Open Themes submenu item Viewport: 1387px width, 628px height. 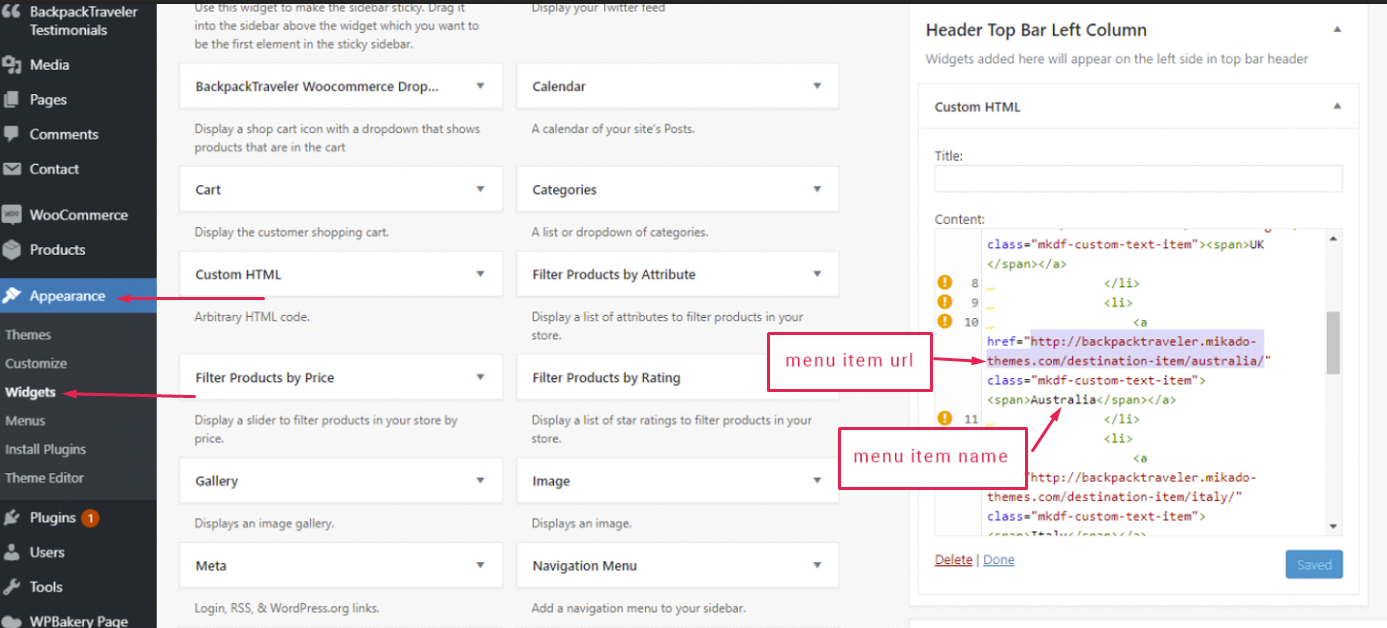pos(28,335)
